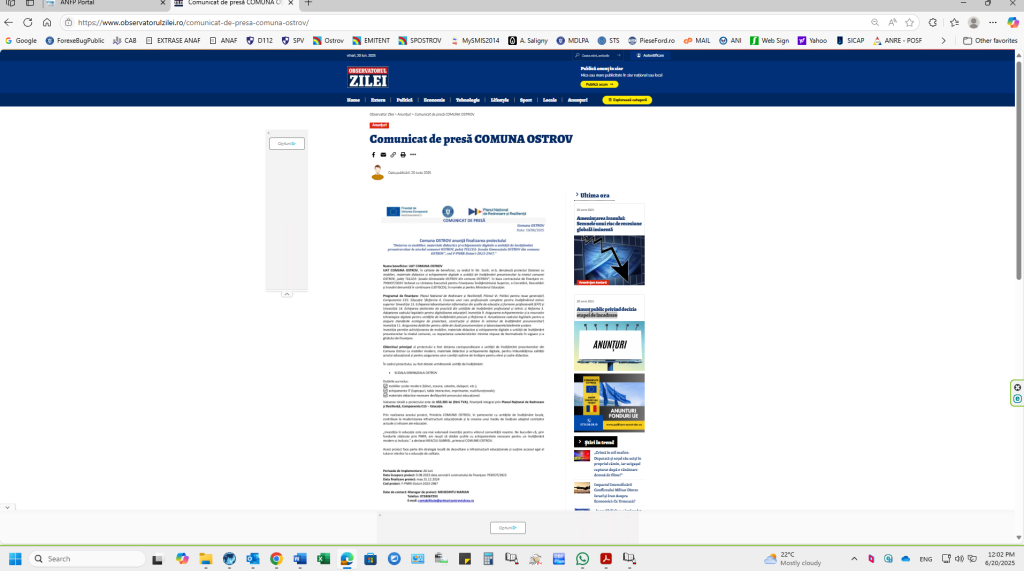This screenshot has height=571, width=1024.
Task: Open the Anunțuri billboard thumbnail
Action: coord(609,346)
